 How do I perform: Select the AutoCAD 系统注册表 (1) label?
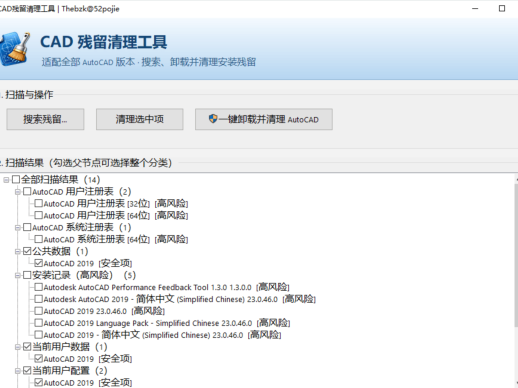coord(82,227)
